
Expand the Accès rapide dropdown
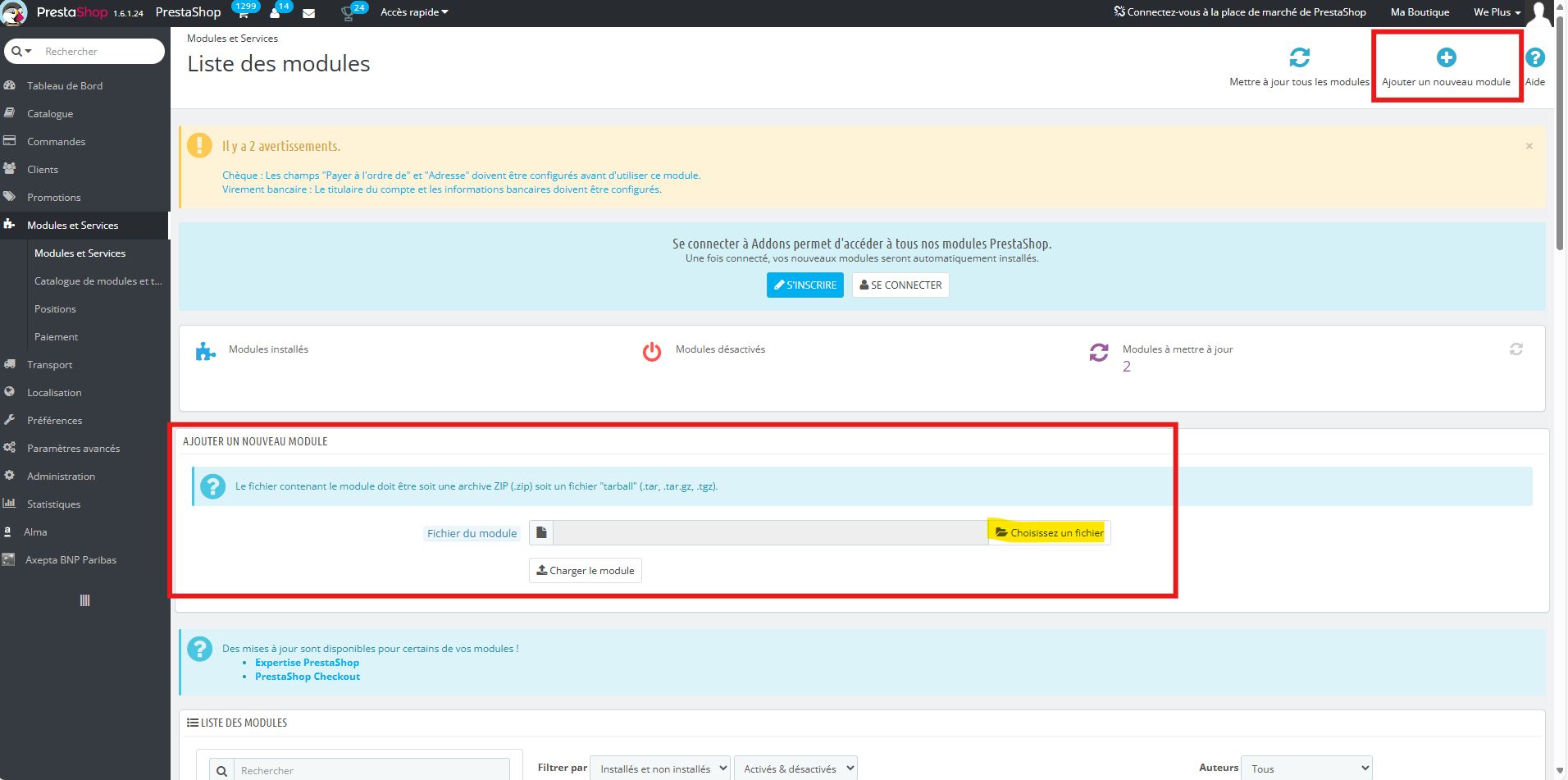tap(414, 12)
